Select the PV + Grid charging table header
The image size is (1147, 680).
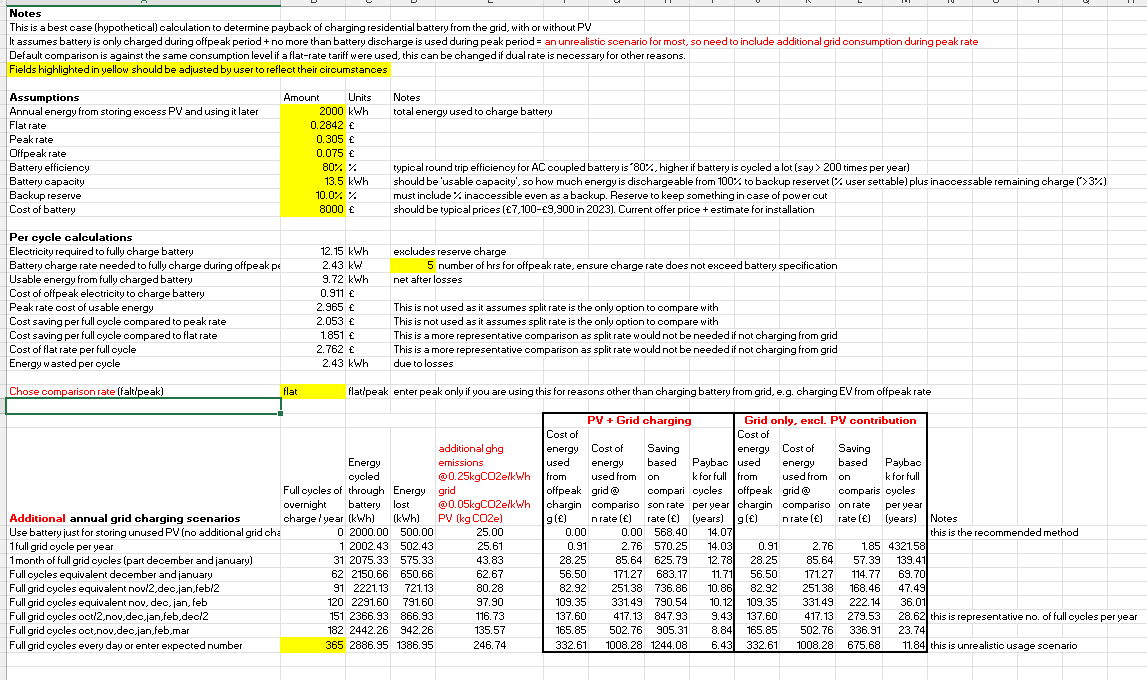click(x=636, y=419)
